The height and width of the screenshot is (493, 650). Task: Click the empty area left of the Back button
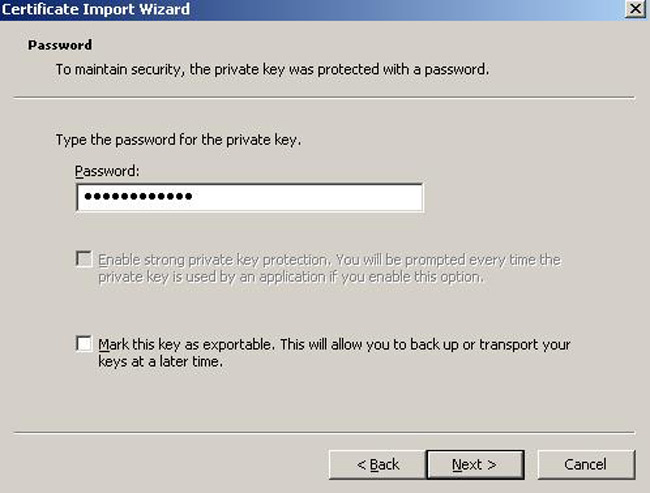(x=170, y=464)
